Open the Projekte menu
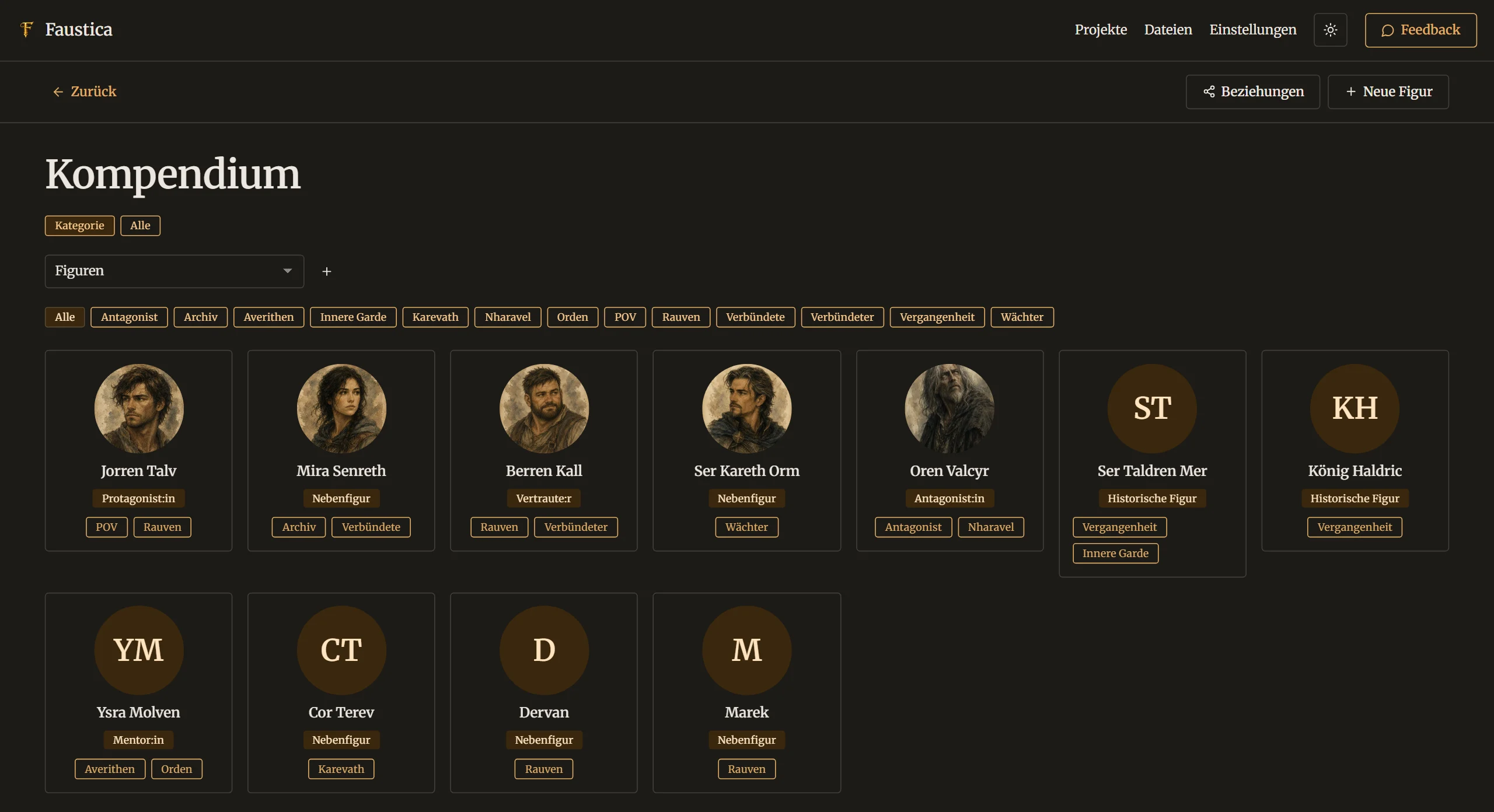This screenshot has height=812, width=1494. (1101, 30)
